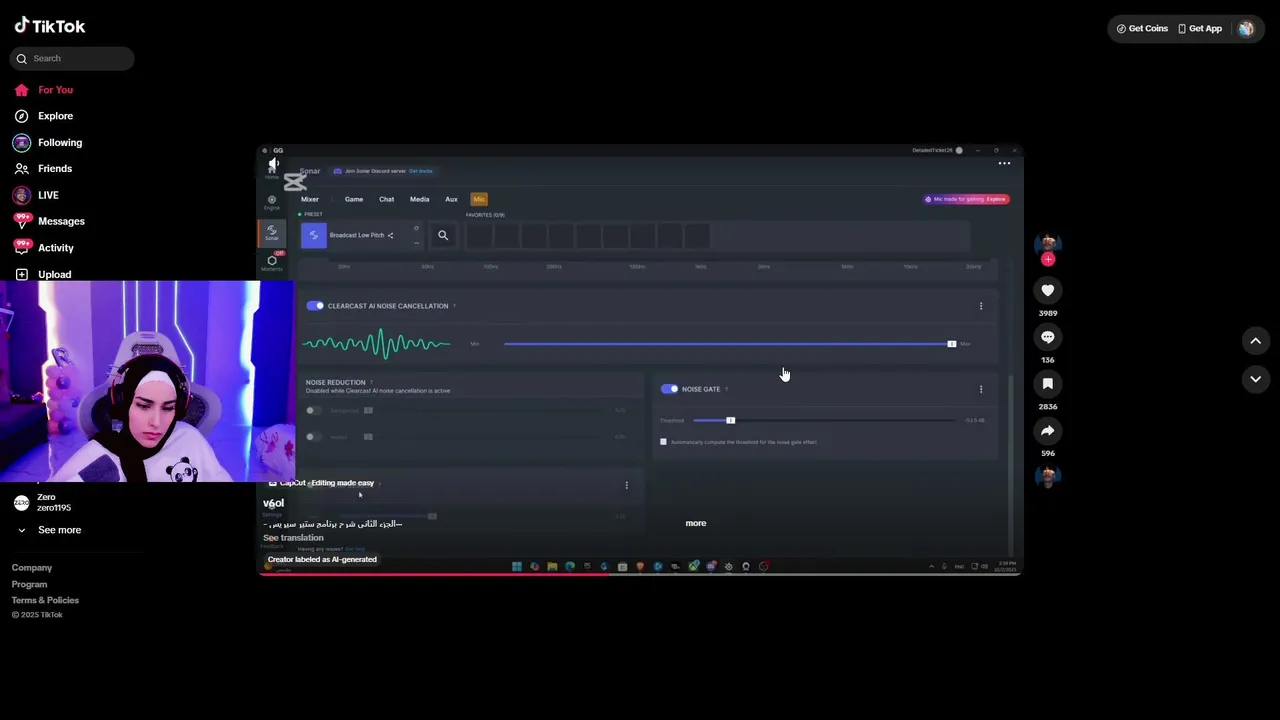Expand See more accounts

pos(59,530)
